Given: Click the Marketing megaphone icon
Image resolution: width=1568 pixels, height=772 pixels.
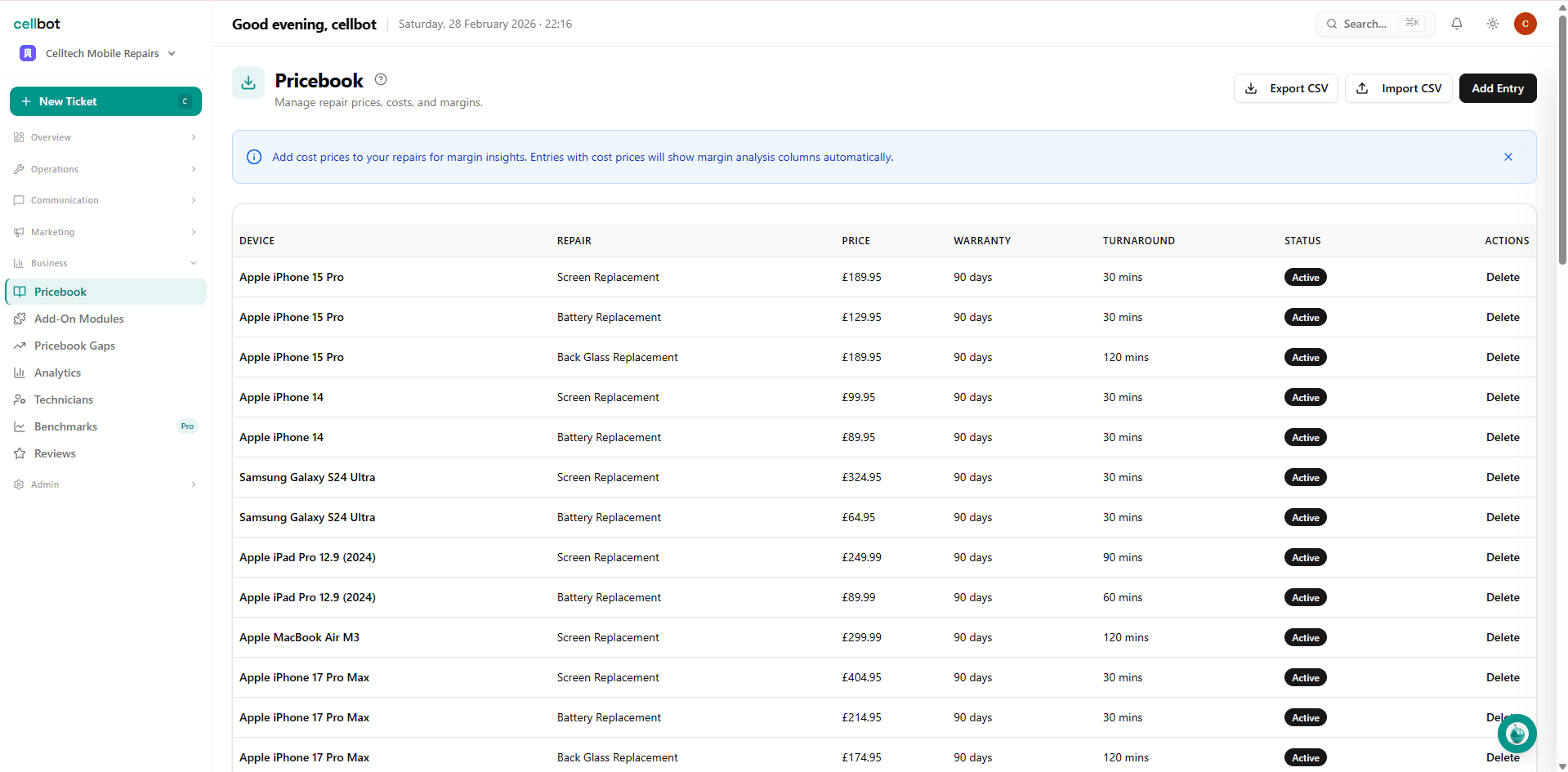Looking at the screenshot, I should click(19, 232).
